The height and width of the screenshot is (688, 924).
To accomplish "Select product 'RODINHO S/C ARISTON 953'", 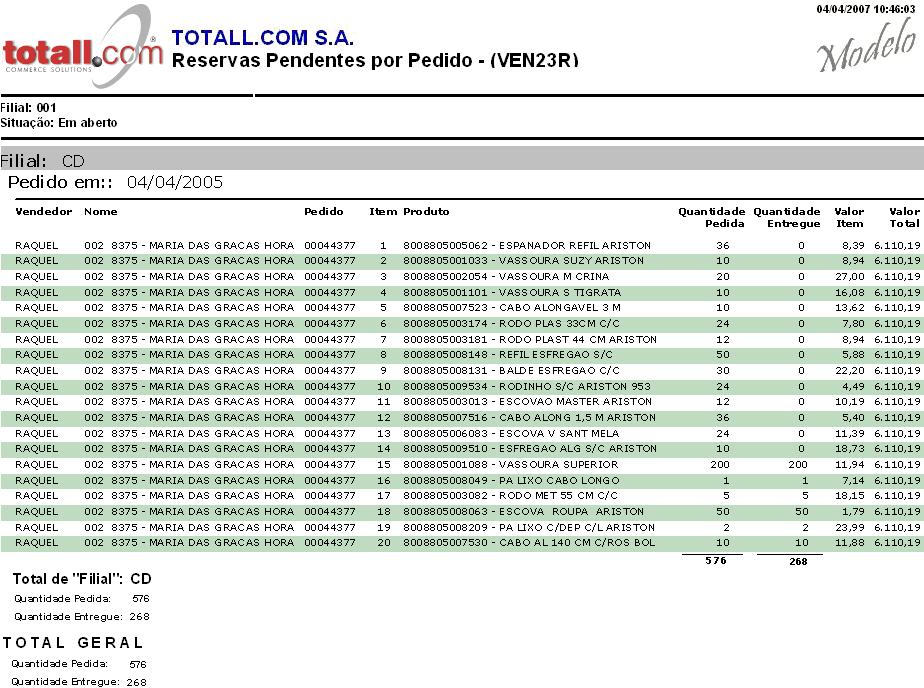I will pos(575,386).
